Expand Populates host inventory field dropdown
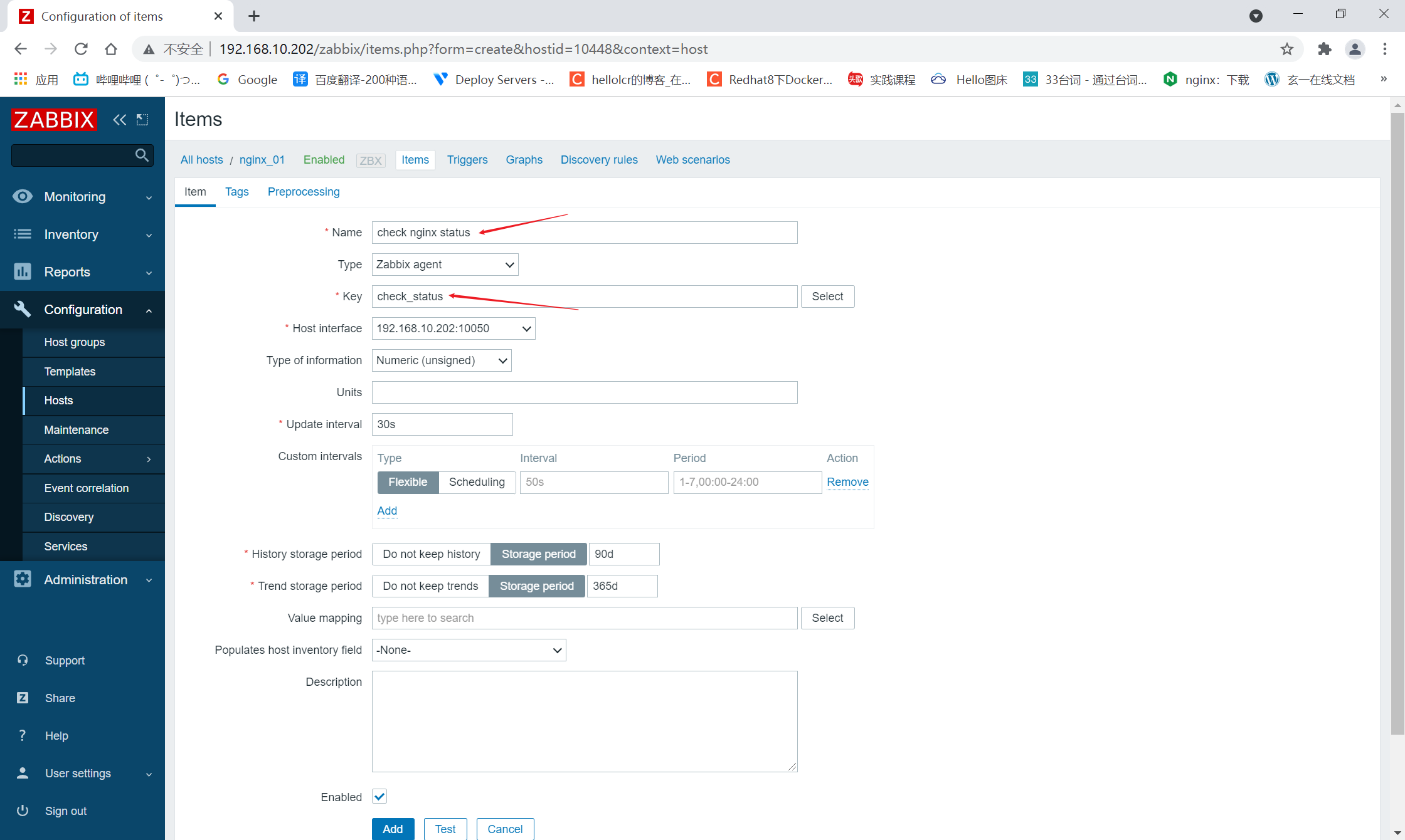The height and width of the screenshot is (840, 1405). pos(469,650)
